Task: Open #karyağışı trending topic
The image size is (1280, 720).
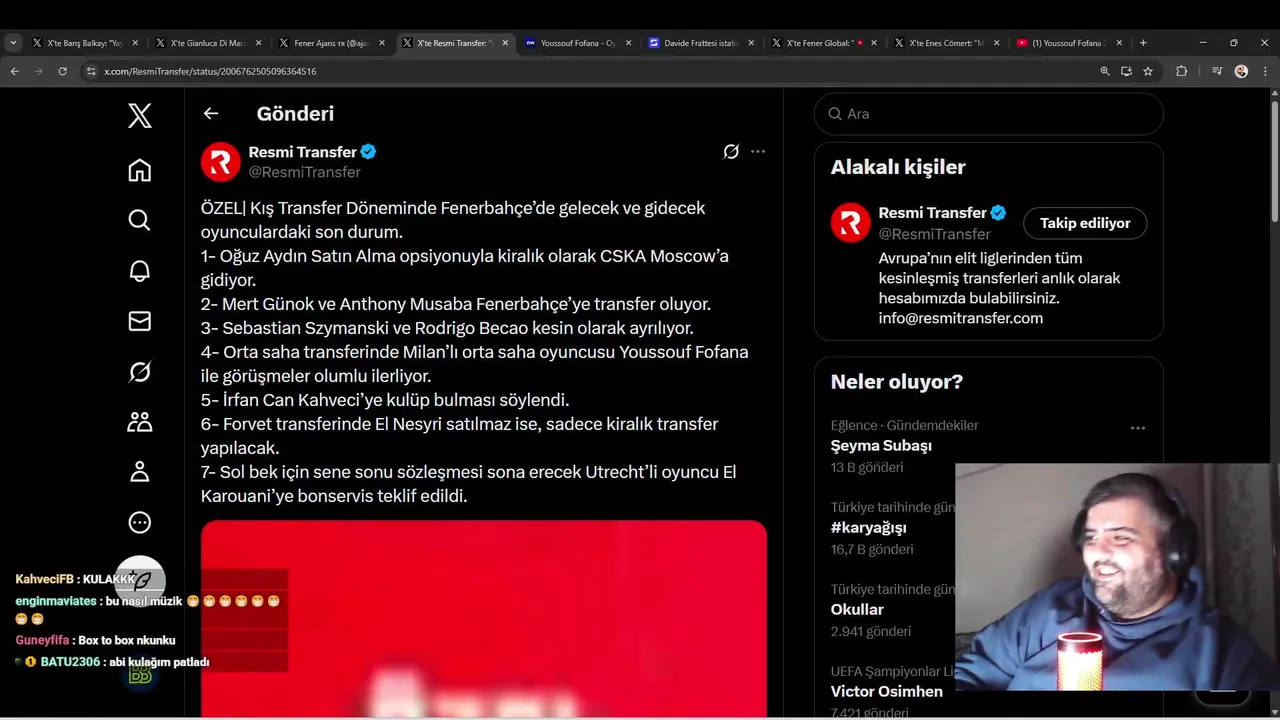Action: tap(868, 528)
